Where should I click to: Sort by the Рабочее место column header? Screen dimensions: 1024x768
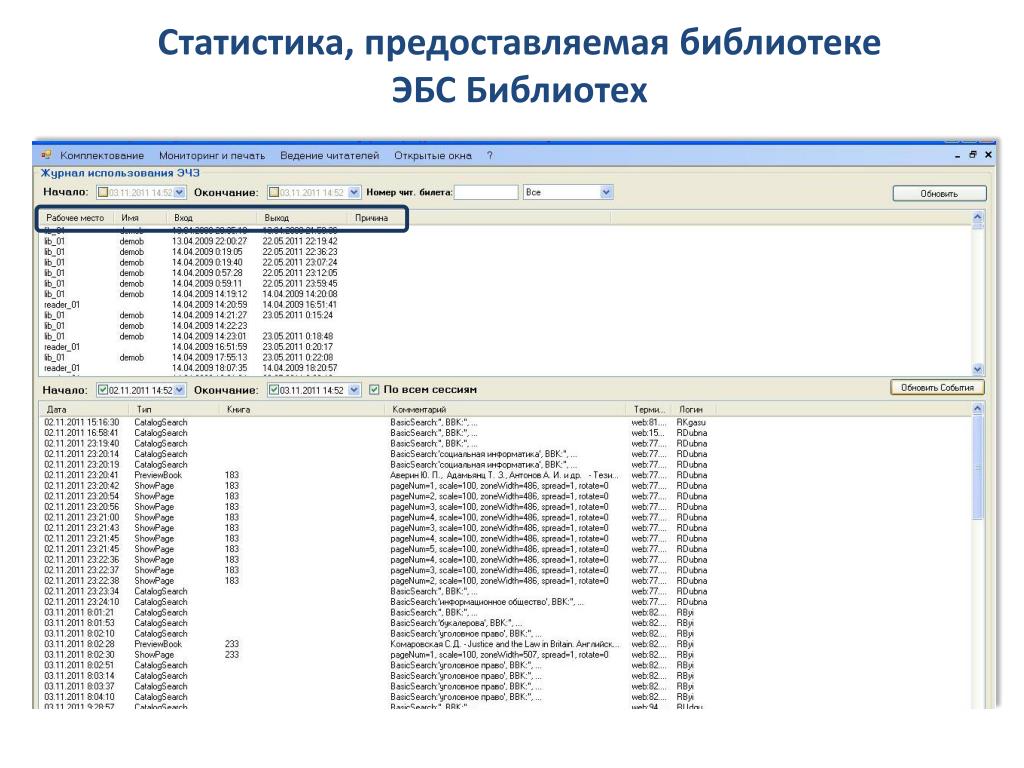point(75,218)
